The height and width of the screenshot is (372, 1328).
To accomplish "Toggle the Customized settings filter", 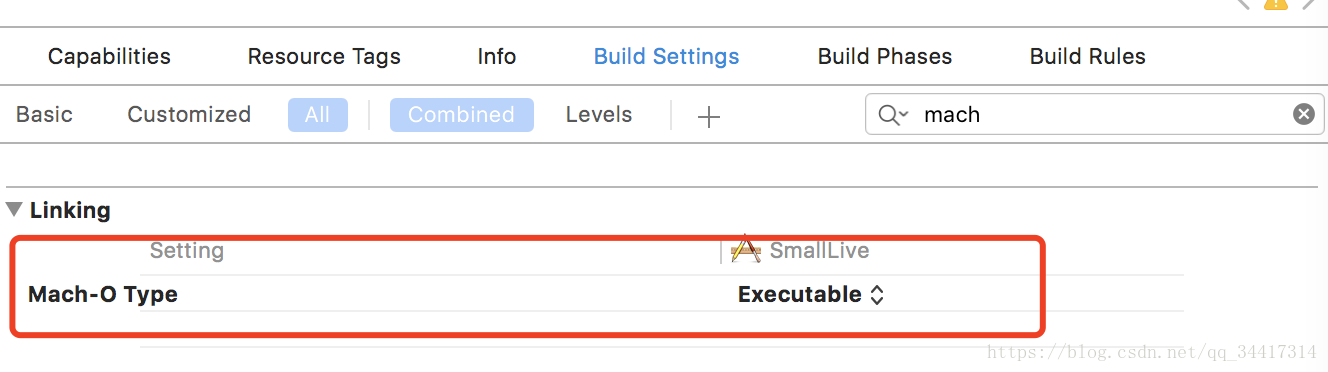I will [189, 114].
